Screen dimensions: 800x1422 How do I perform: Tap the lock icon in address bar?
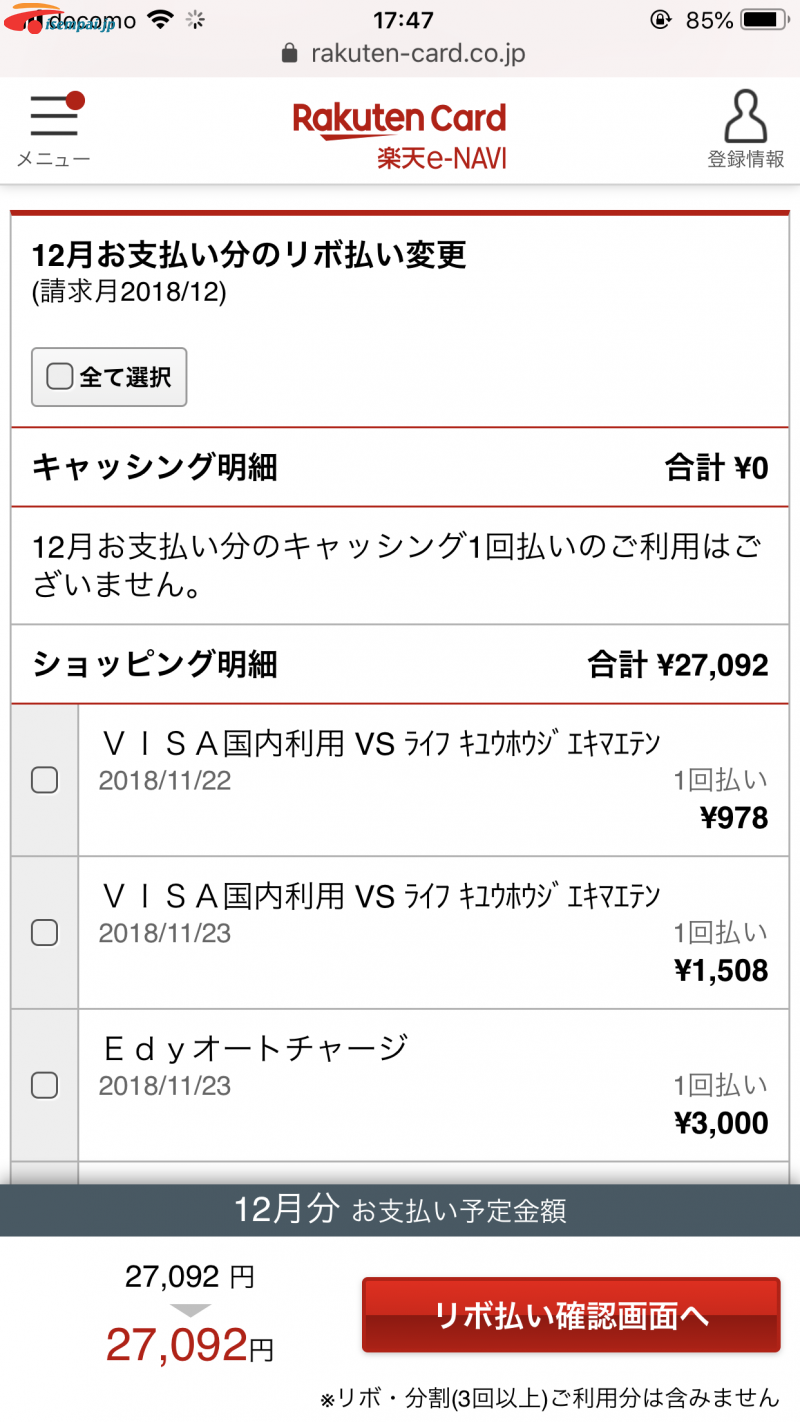[290, 53]
